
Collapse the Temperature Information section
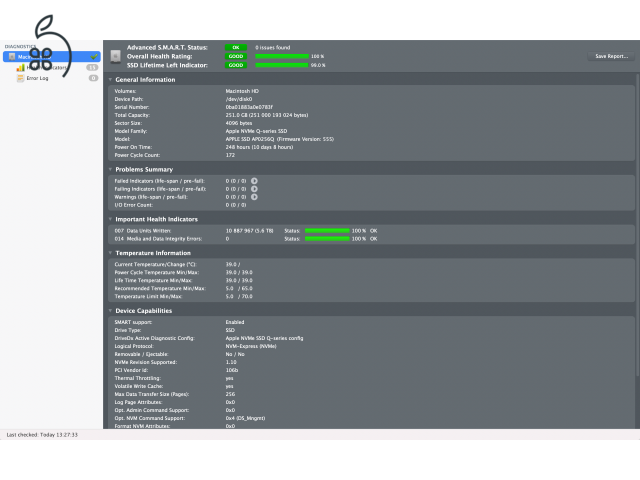pos(110,253)
